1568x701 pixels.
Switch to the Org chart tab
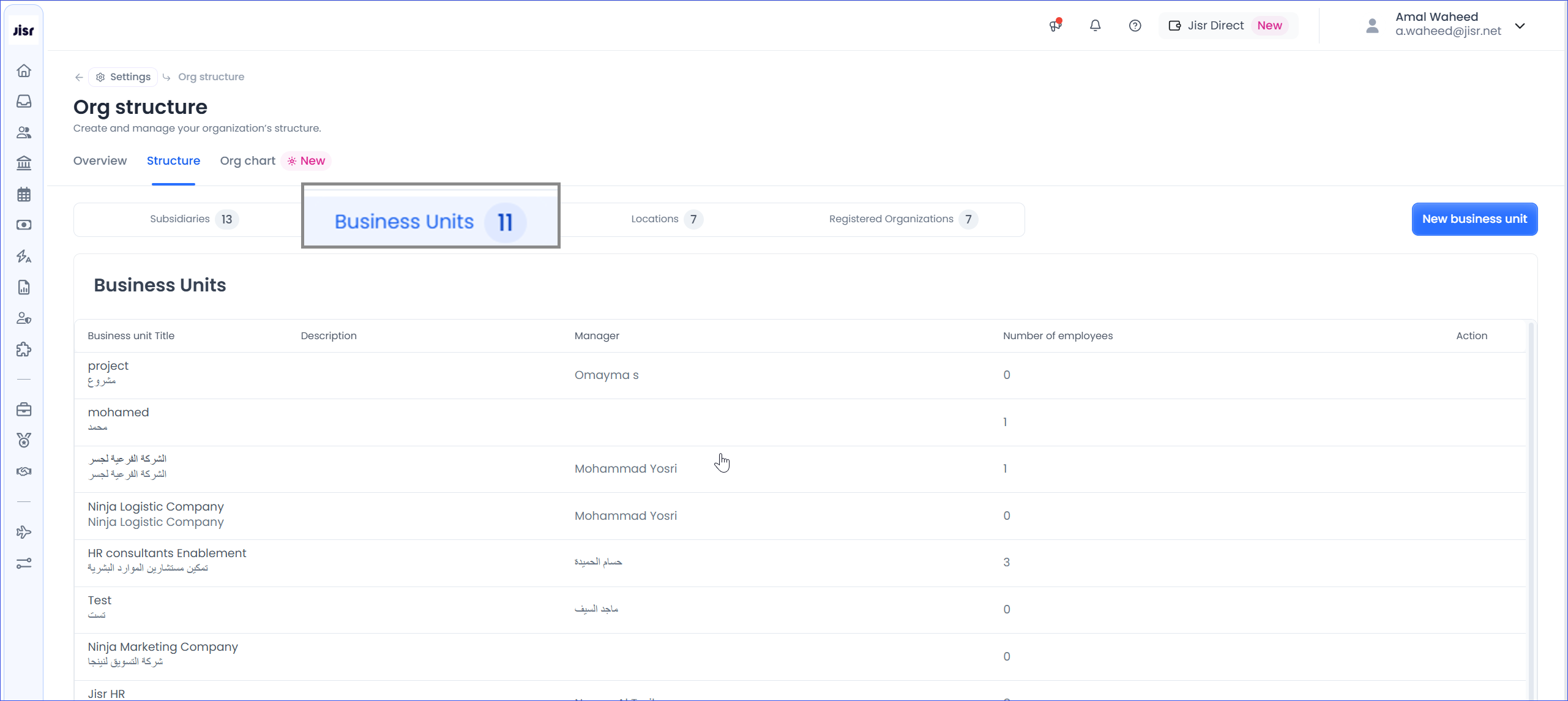point(247,160)
